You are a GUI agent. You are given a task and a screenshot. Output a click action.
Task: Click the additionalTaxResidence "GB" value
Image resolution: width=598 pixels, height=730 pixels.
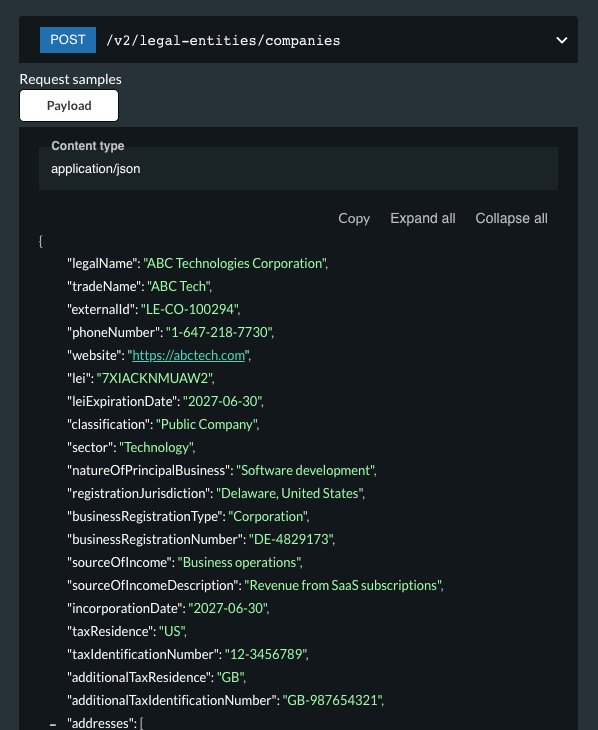tap(231, 677)
